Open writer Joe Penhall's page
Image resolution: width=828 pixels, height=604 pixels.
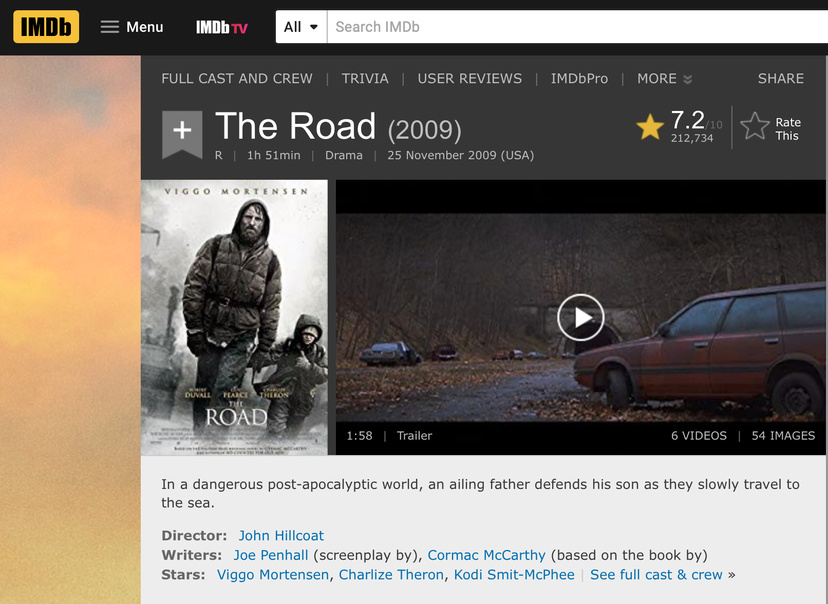270,555
